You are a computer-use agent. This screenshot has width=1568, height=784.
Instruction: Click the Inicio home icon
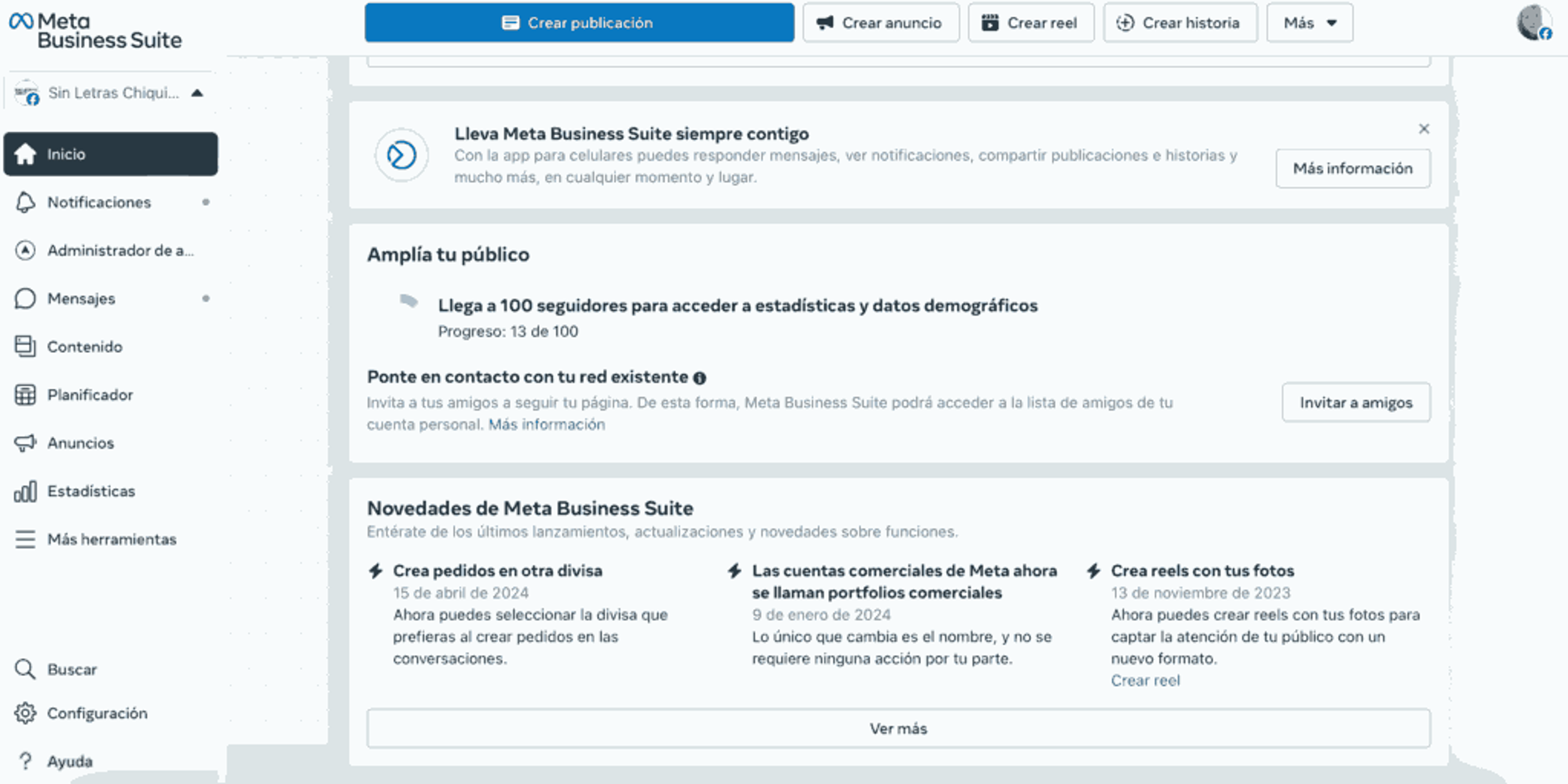coord(25,154)
